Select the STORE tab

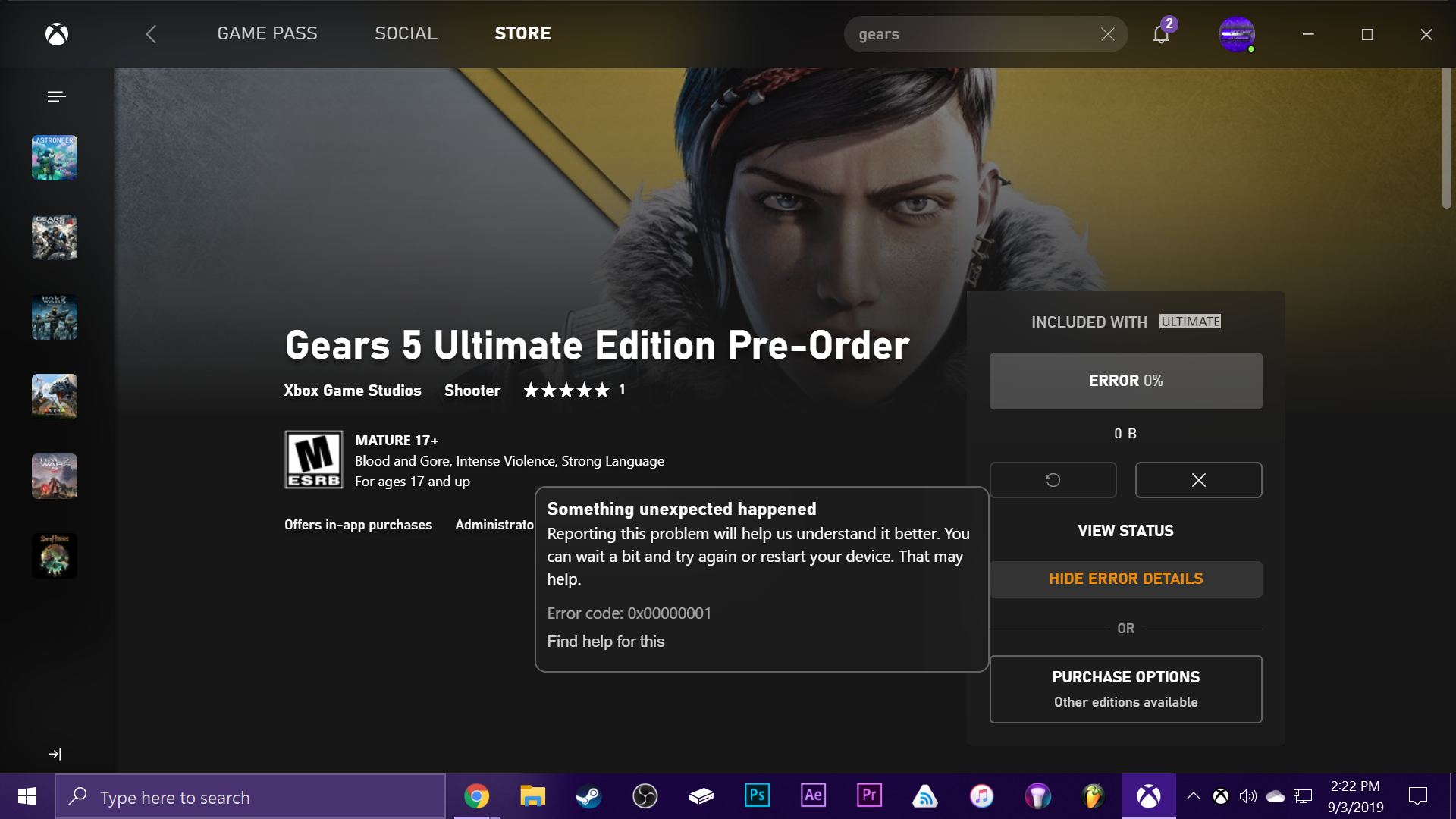tap(523, 33)
